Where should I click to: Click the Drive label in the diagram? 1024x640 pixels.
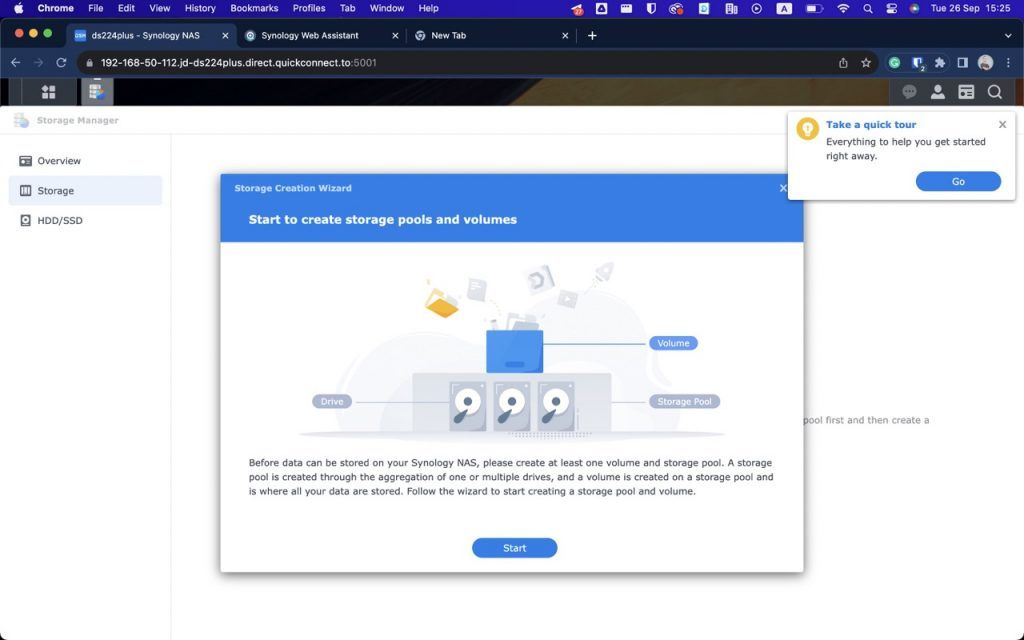click(x=332, y=401)
